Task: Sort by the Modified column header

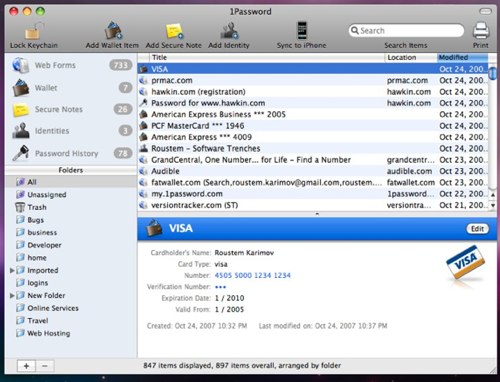Action: (x=463, y=57)
